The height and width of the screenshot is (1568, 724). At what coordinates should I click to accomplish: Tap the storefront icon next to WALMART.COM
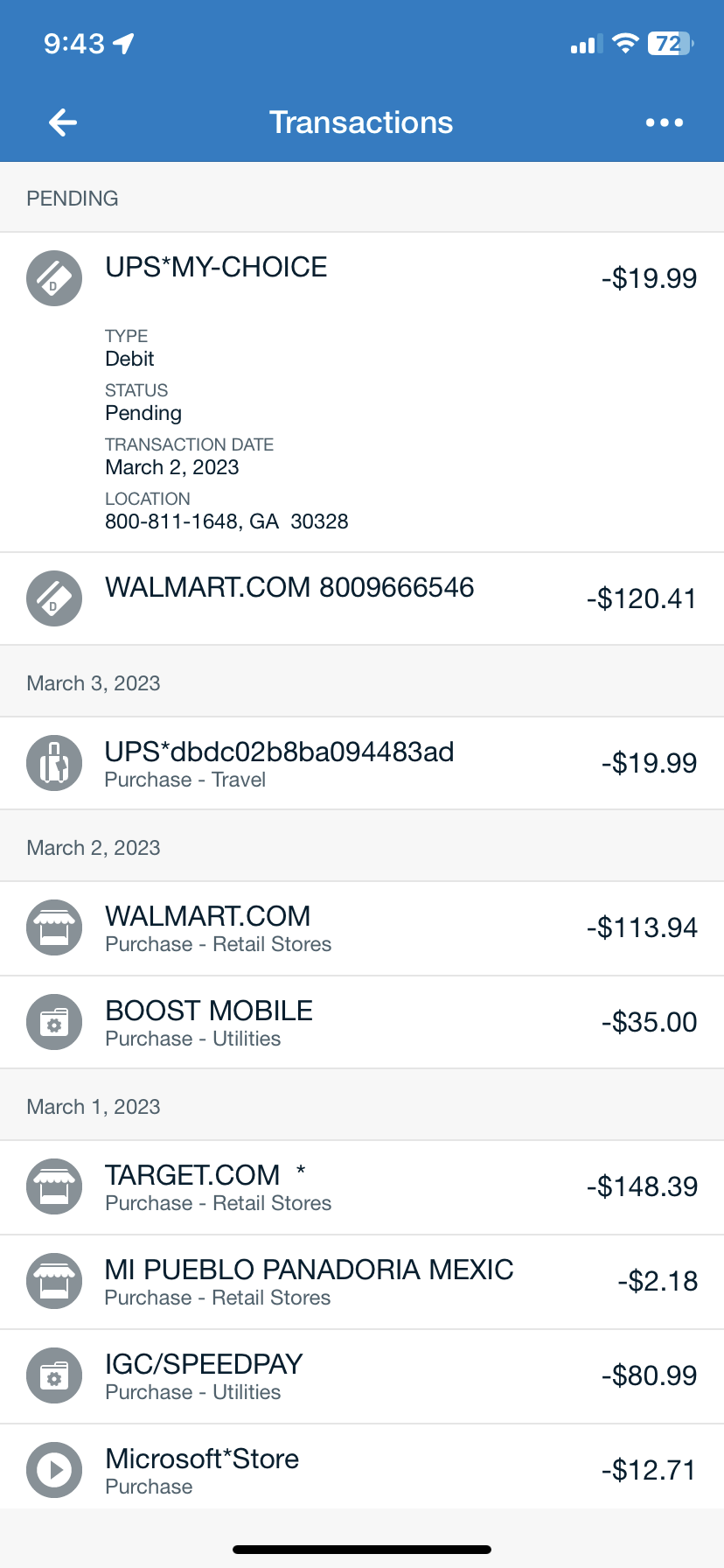click(54, 927)
